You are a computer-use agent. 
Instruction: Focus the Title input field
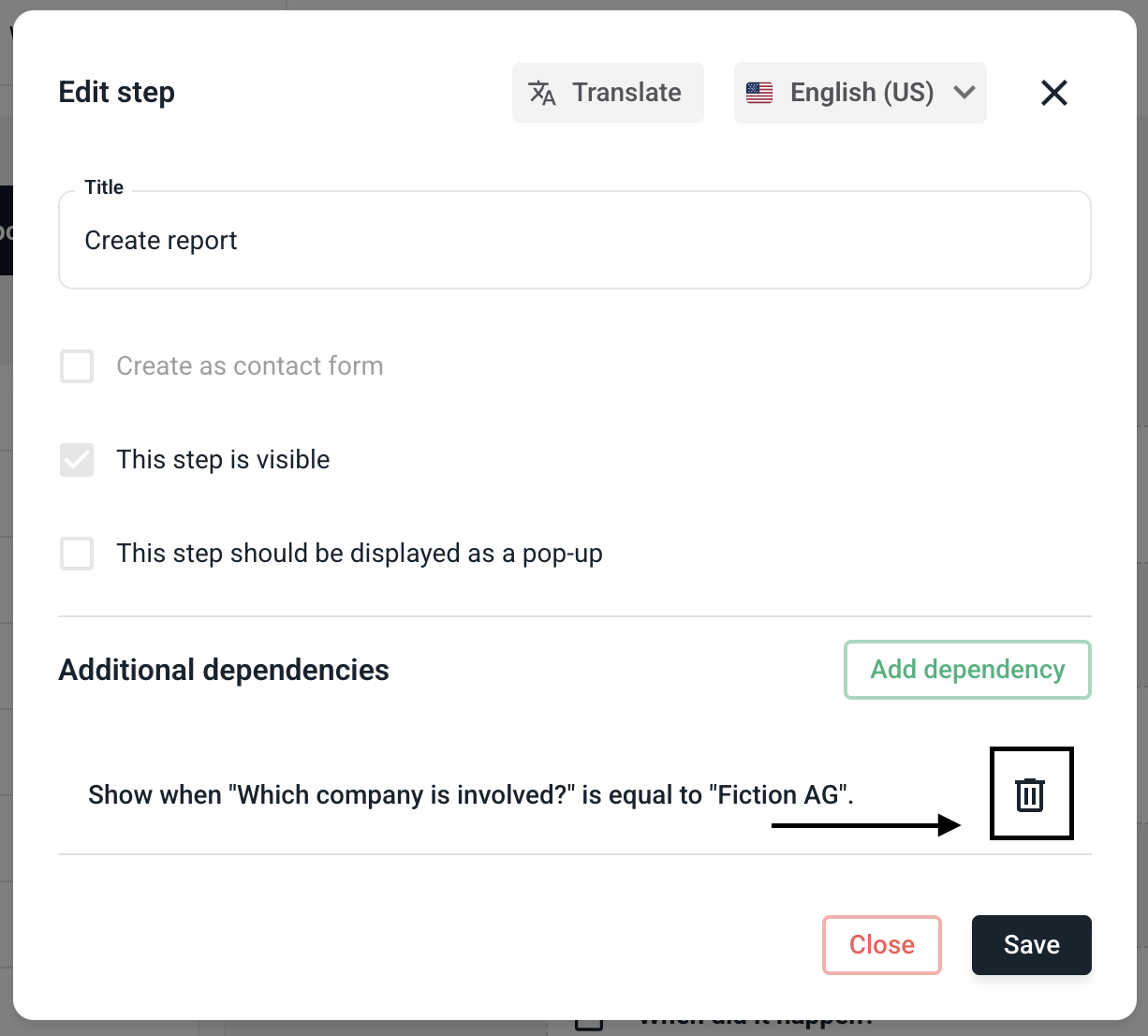click(x=574, y=241)
